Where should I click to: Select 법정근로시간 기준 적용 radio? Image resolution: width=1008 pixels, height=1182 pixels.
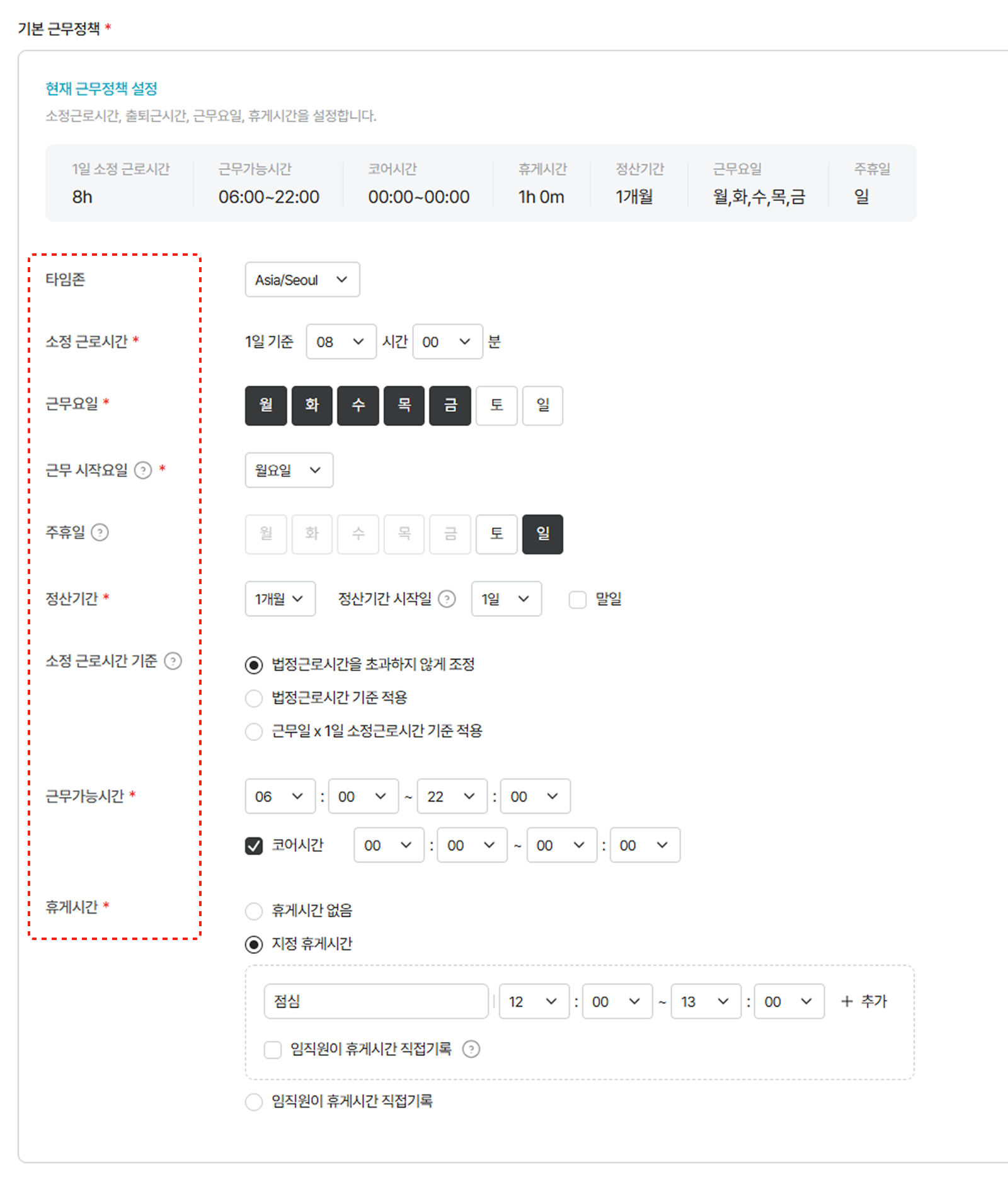click(254, 698)
